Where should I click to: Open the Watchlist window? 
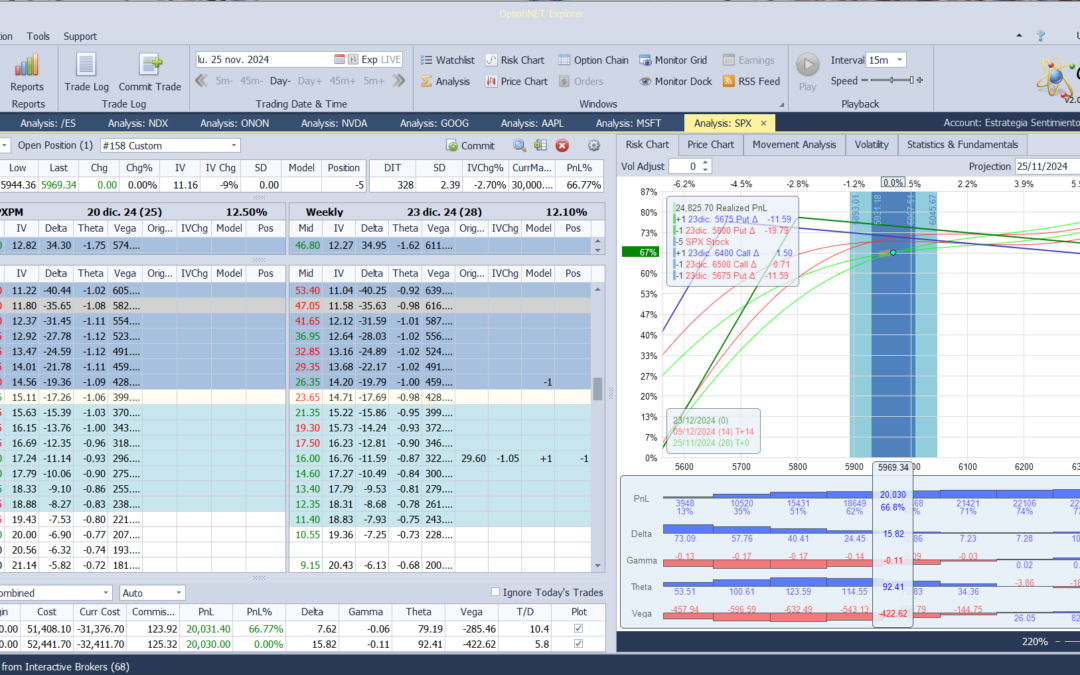[x=447, y=60]
